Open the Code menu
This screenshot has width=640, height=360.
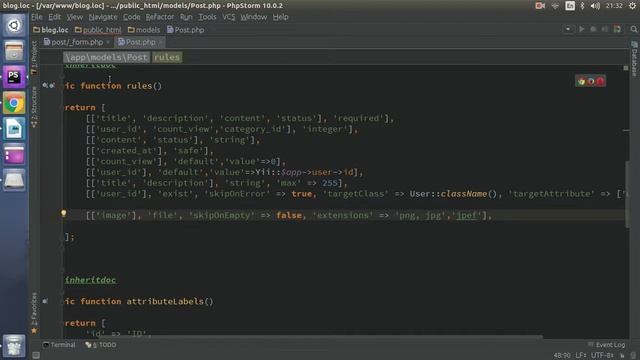click(x=131, y=17)
